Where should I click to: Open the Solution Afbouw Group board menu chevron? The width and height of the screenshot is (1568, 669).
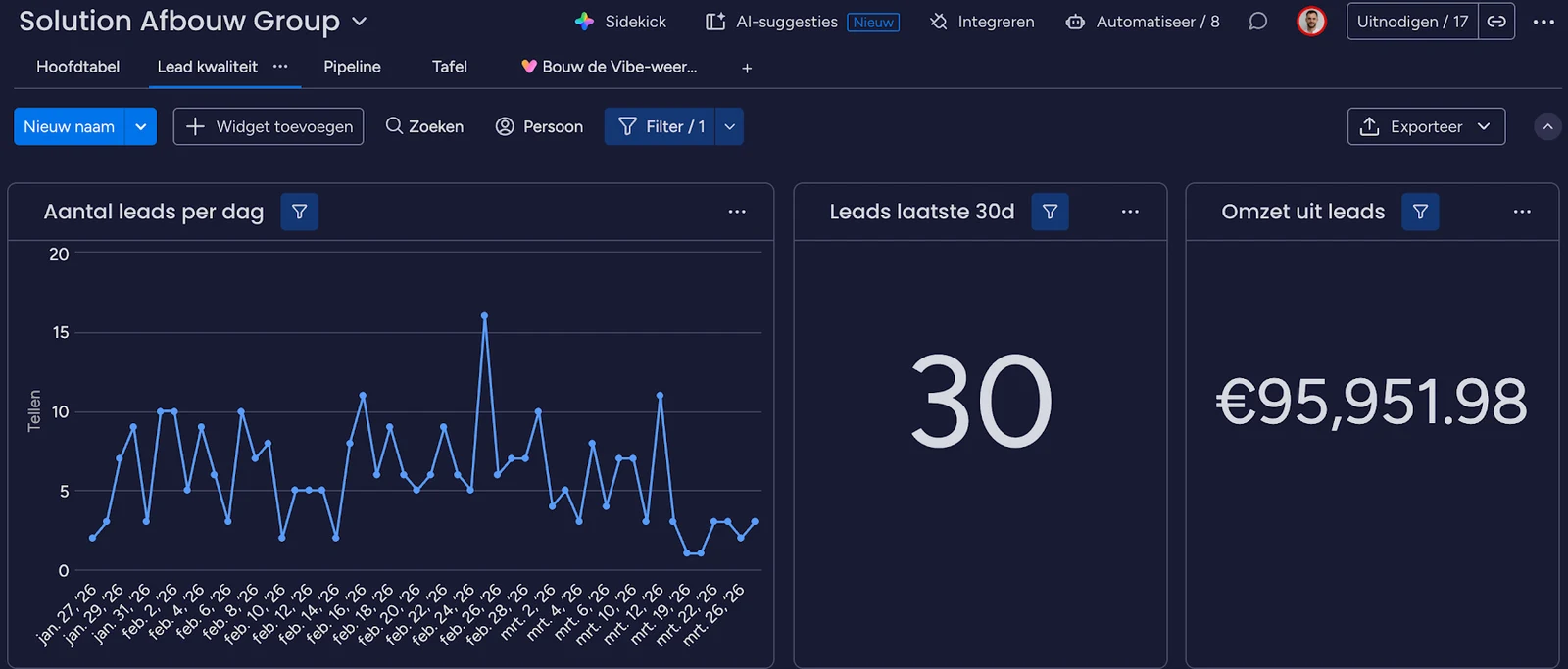pyautogui.click(x=360, y=21)
